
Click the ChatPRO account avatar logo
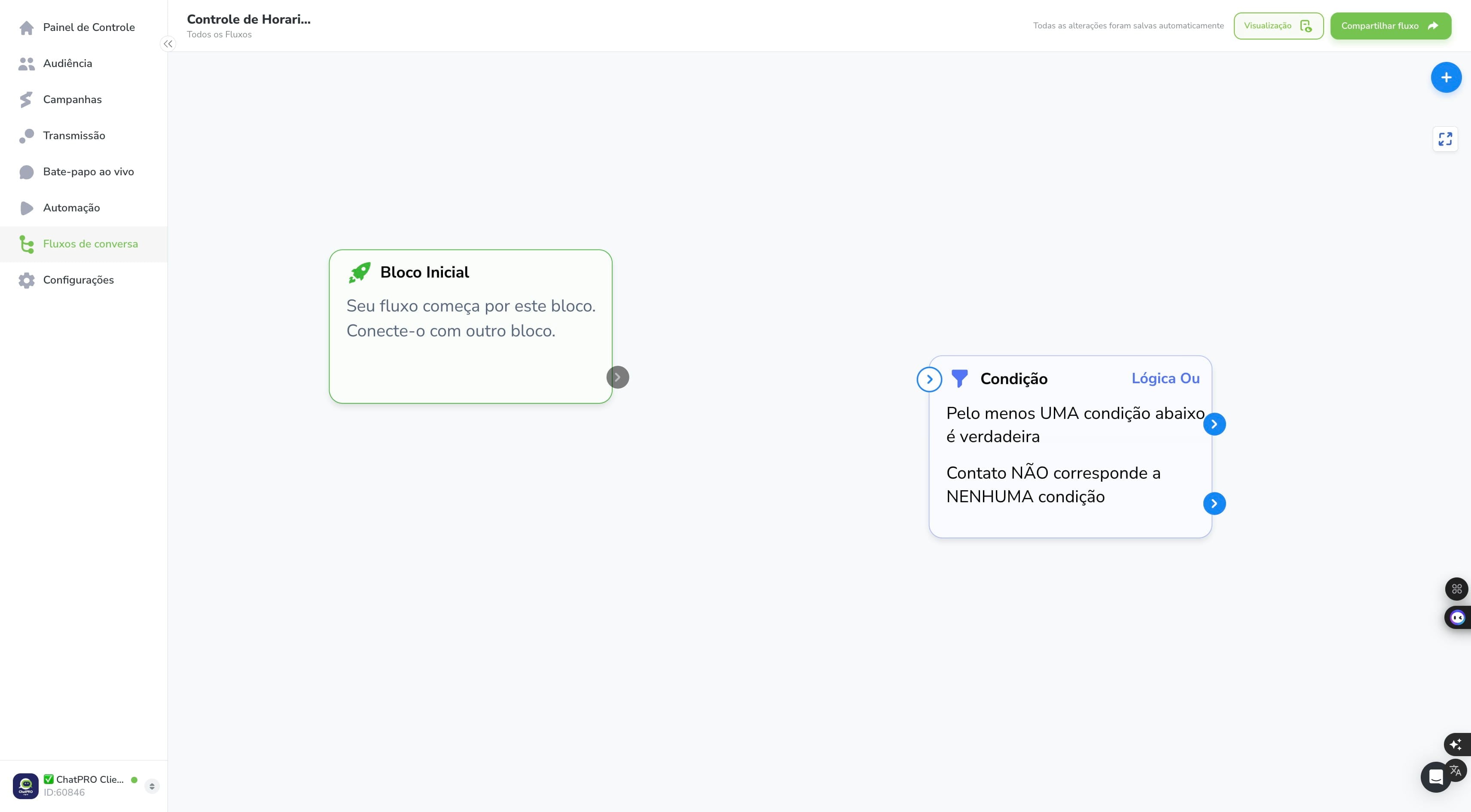26,786
